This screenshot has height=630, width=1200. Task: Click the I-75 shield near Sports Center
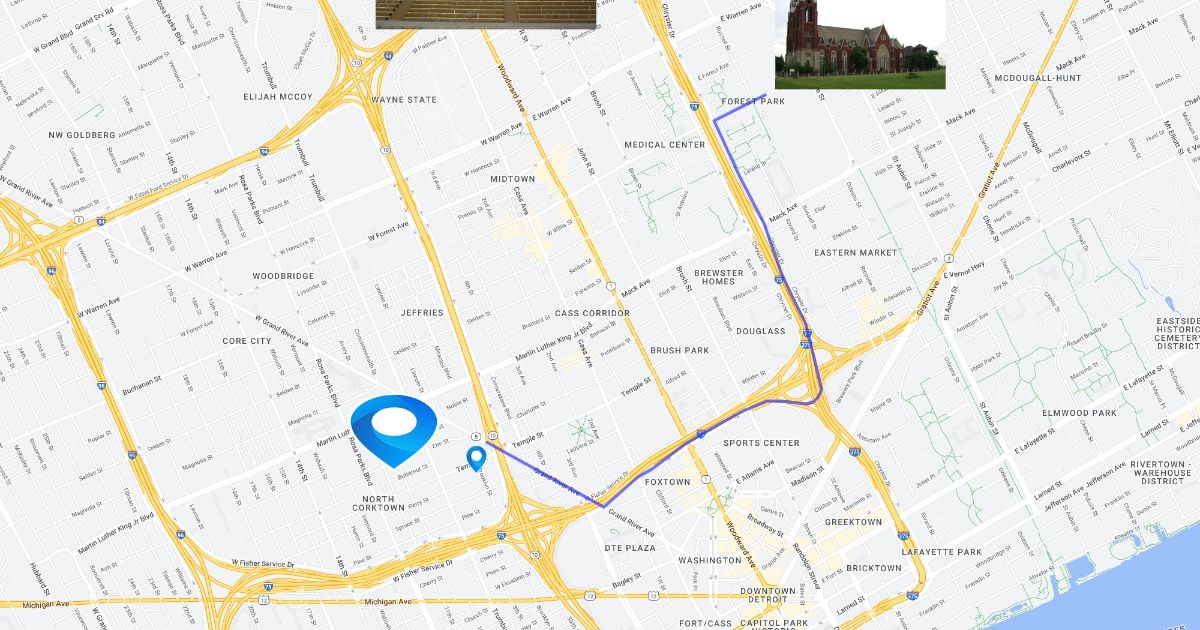pos(702,434)
